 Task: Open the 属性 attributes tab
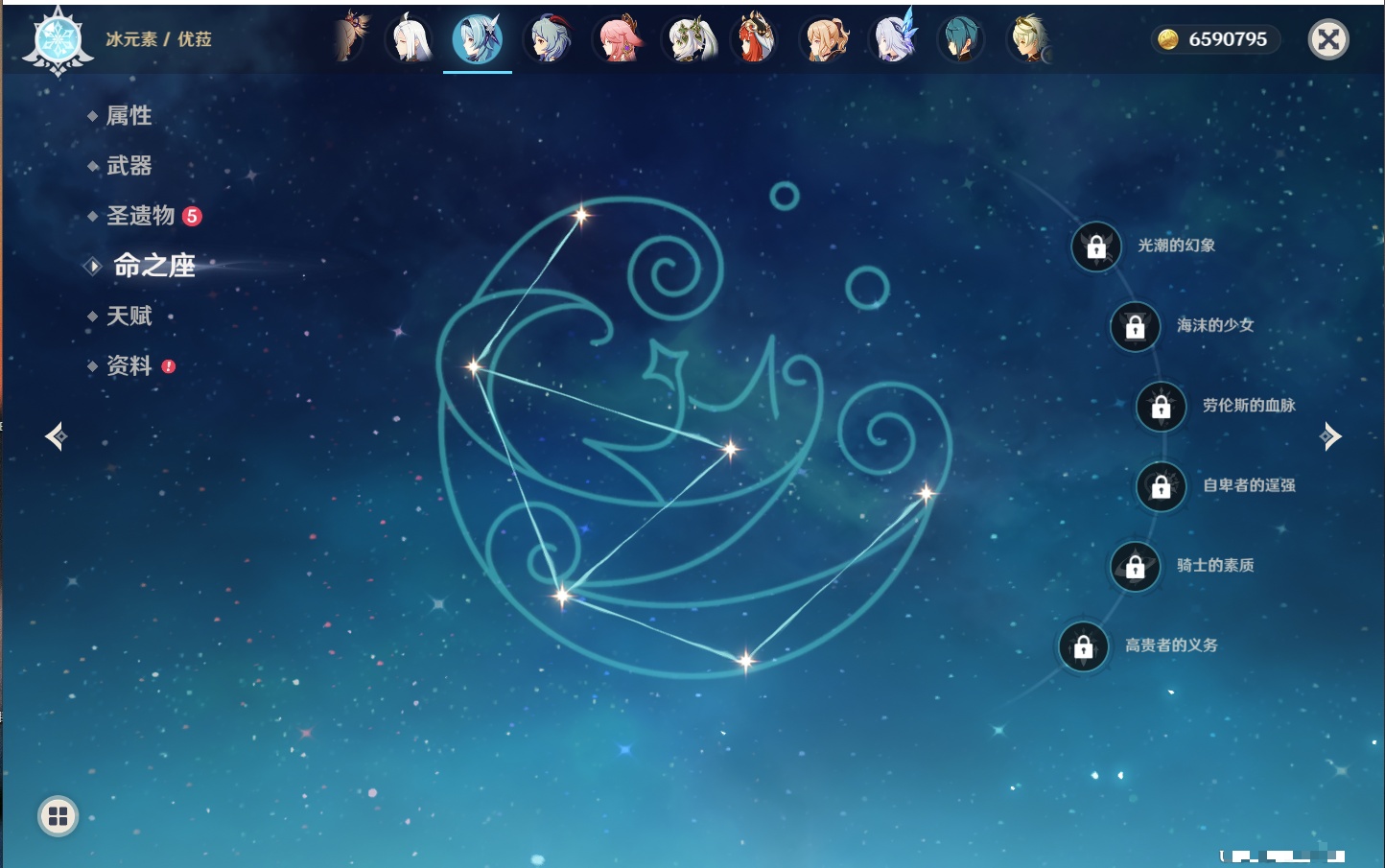pos(129,116)
